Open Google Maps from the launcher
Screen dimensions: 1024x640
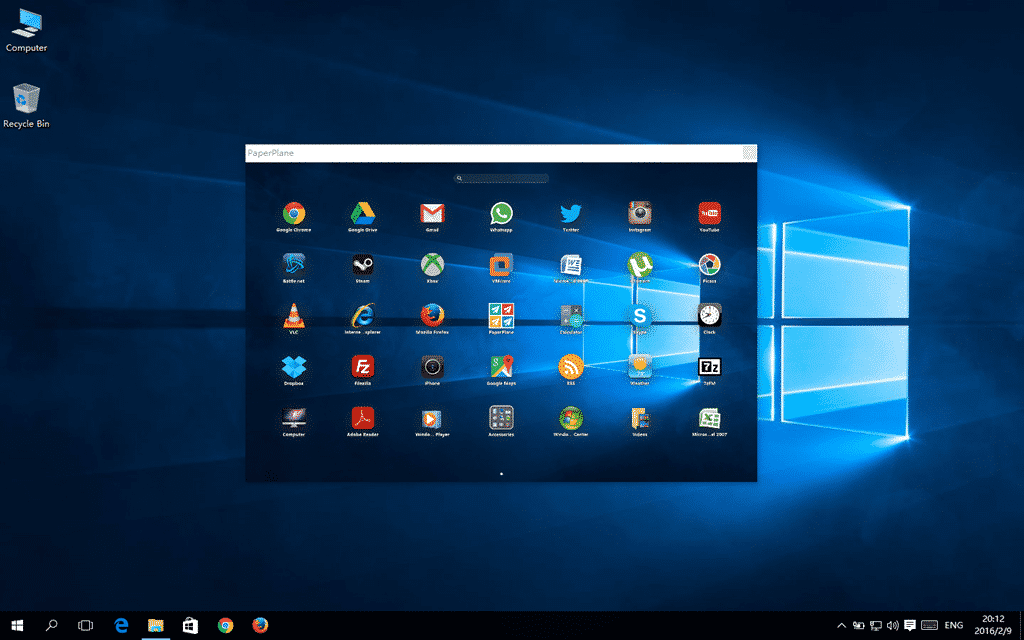tap(501, 367)
